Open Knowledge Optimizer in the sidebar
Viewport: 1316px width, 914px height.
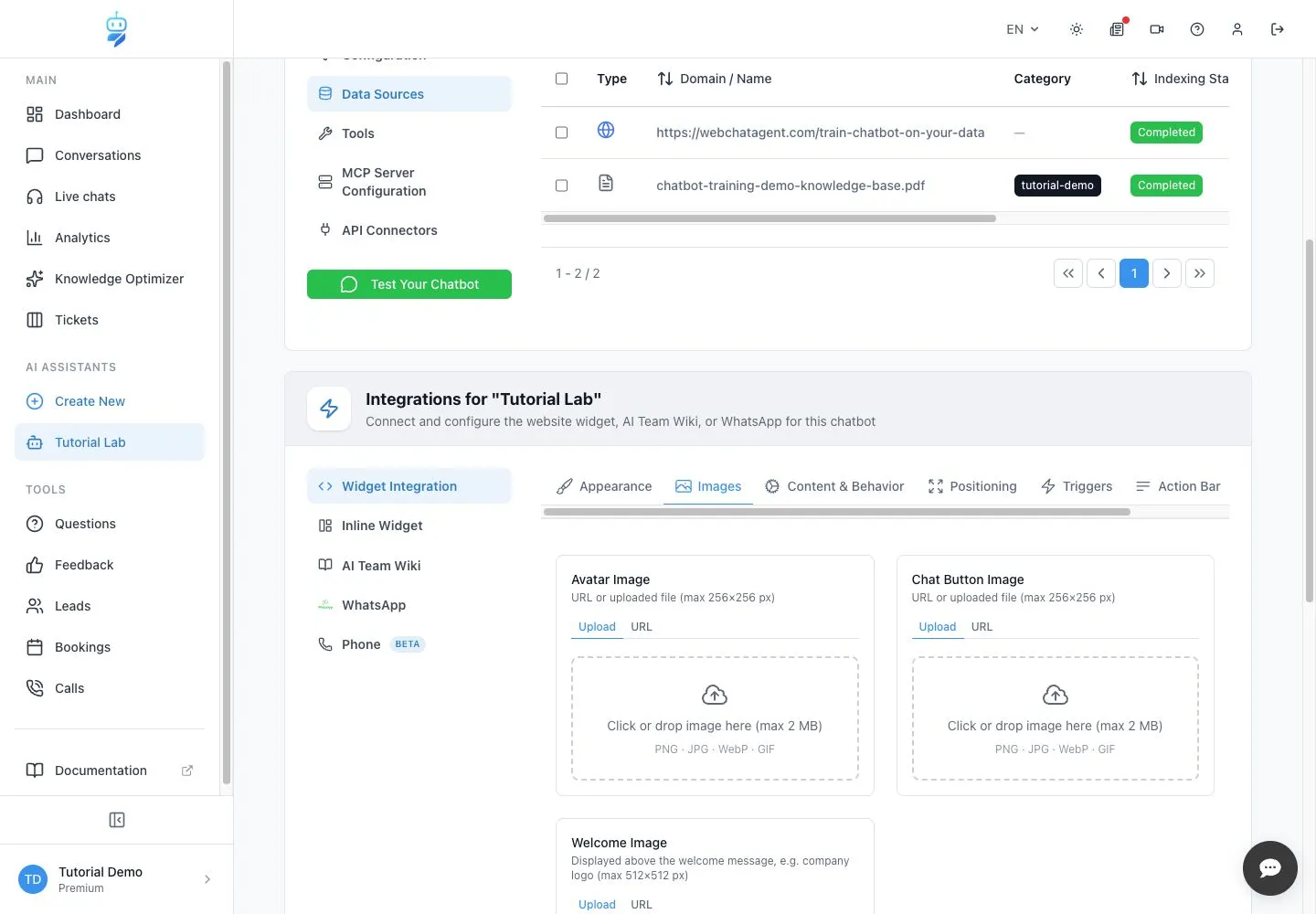coord(110,279)
